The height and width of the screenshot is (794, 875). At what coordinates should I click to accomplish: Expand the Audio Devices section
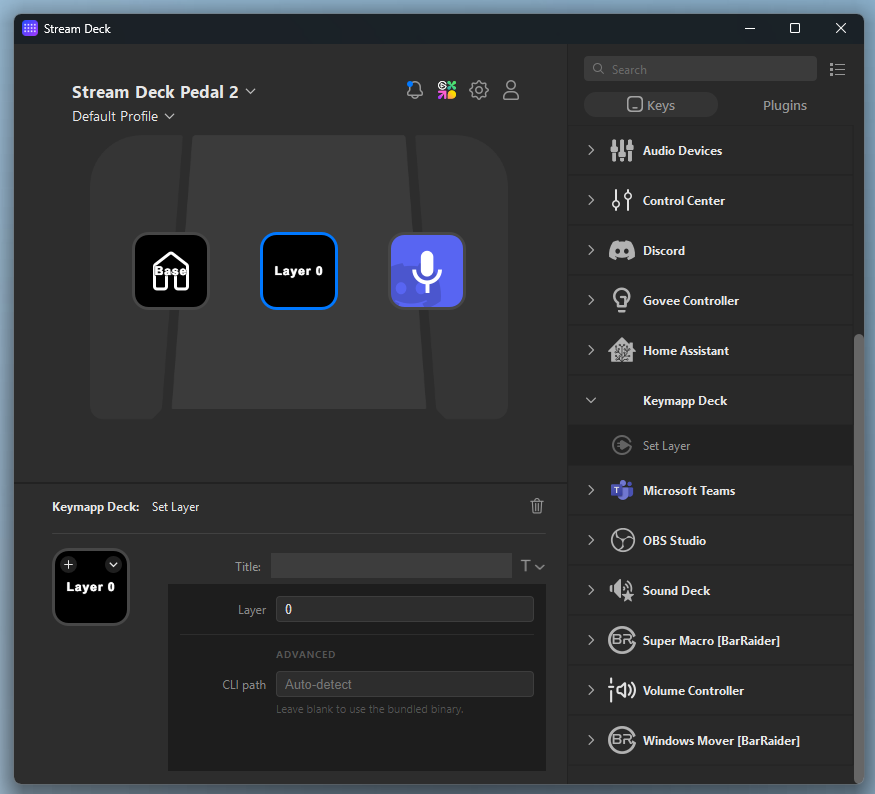click(x=591, y=150)
